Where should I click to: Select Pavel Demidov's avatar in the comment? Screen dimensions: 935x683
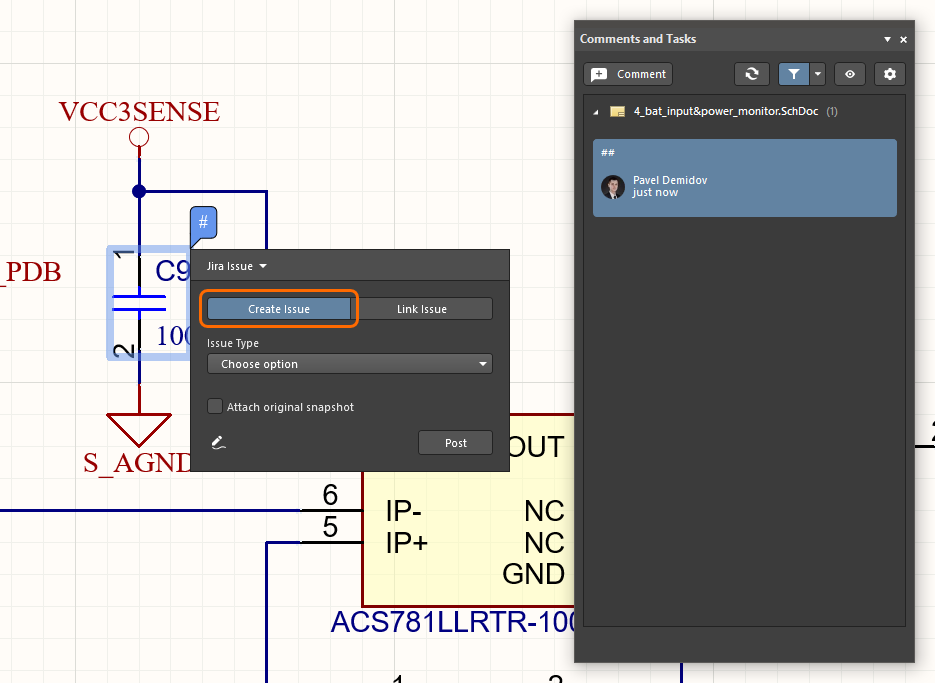coord(613,187)
